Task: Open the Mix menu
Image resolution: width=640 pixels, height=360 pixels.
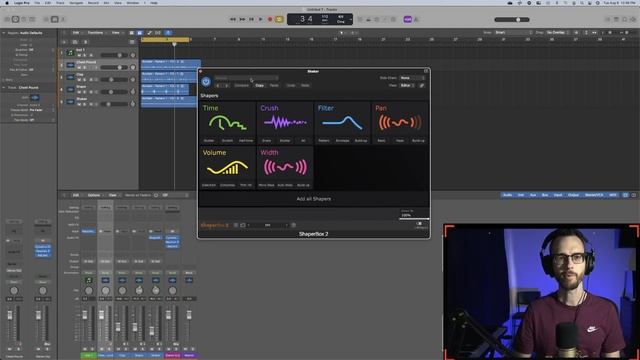Action: click(107, 3)
